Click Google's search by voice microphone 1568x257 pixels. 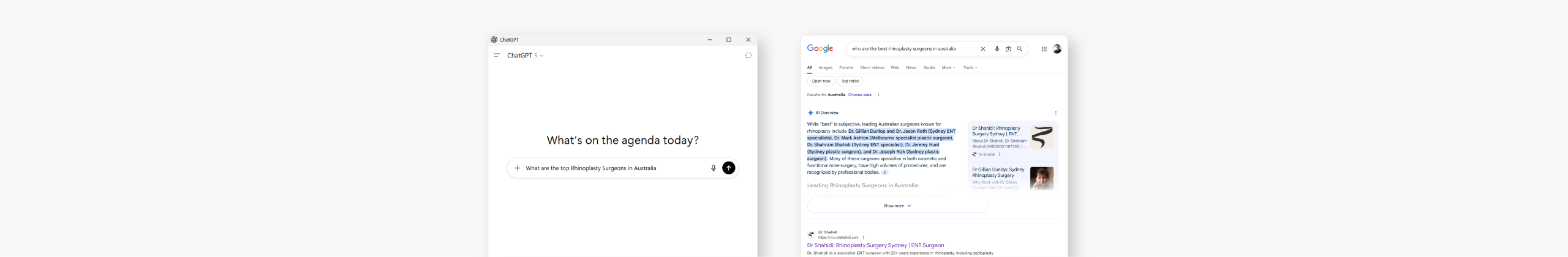[x=997, y=49]
